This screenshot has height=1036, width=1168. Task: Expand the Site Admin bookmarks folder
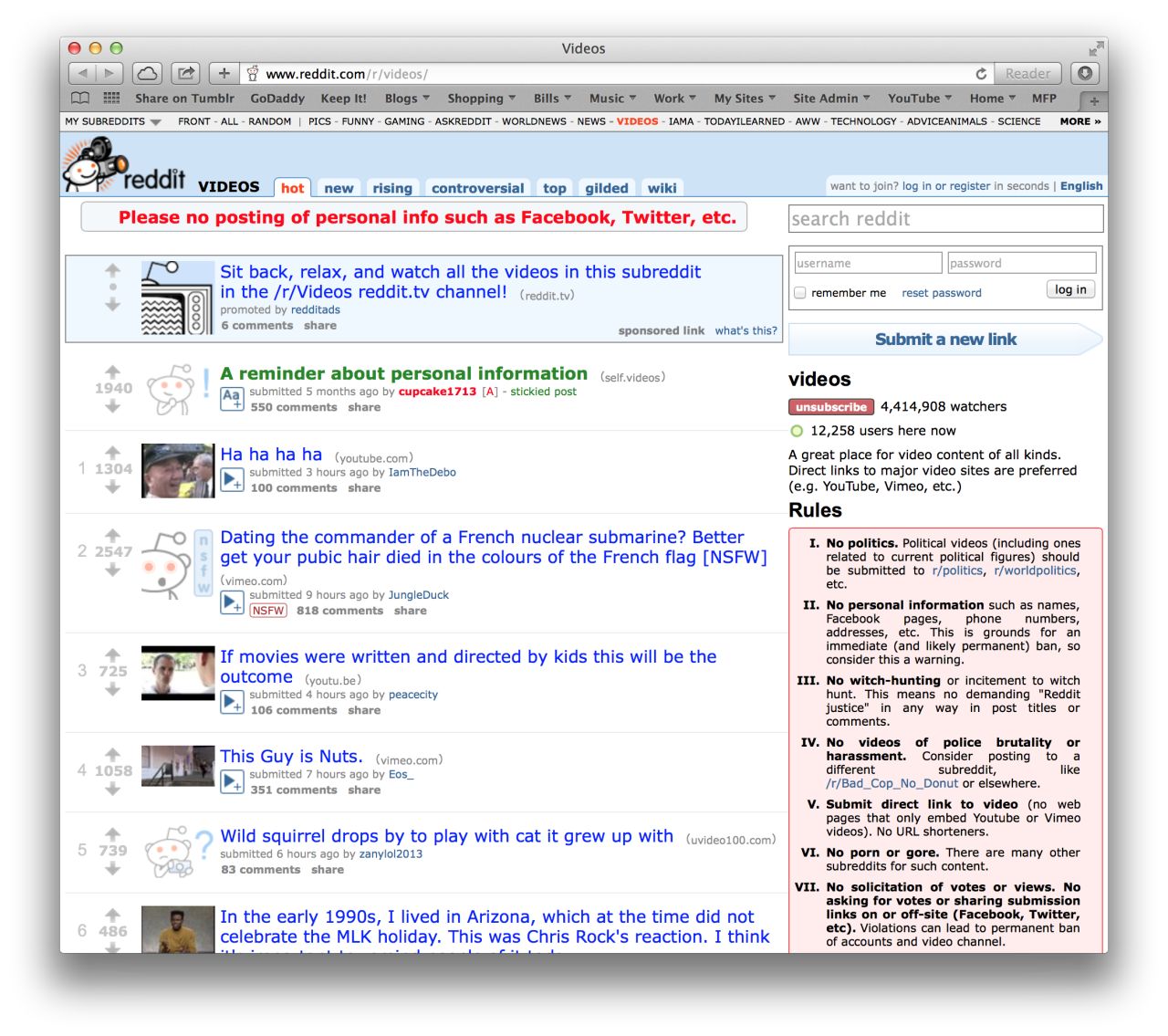(831, 99)
